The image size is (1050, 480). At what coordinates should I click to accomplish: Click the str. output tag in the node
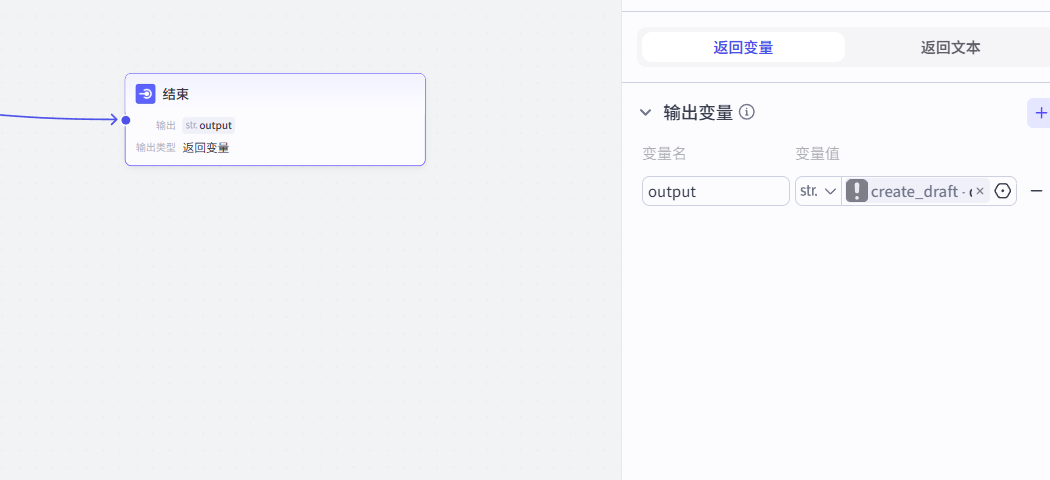(x=208, y=125)
